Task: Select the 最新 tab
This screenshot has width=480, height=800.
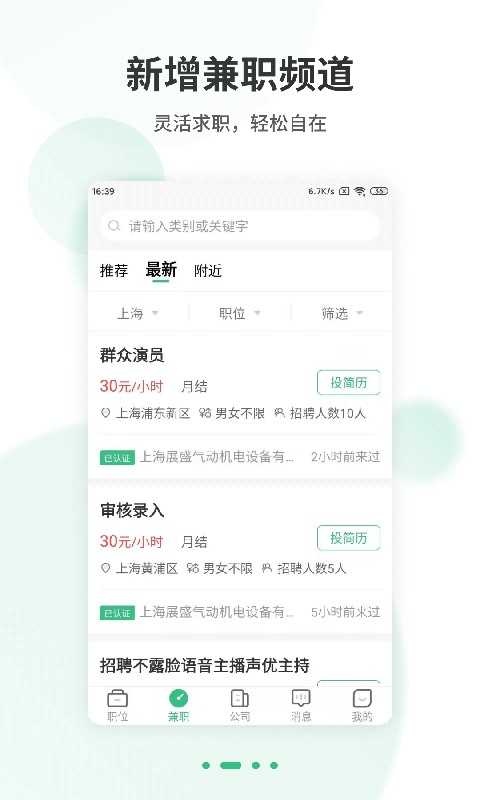Action: 161,269
